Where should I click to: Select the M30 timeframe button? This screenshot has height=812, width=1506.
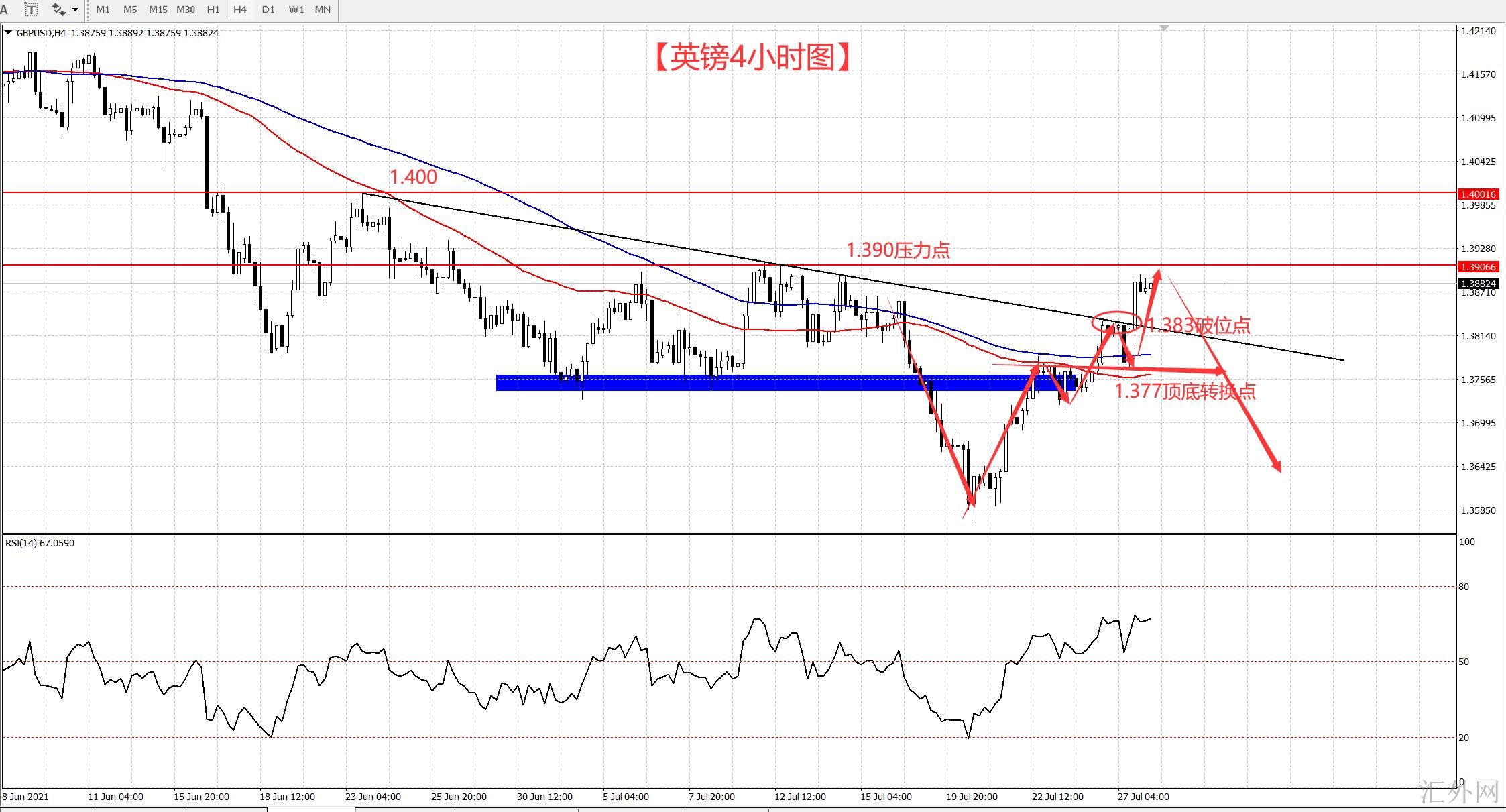(x=186, y=9)
